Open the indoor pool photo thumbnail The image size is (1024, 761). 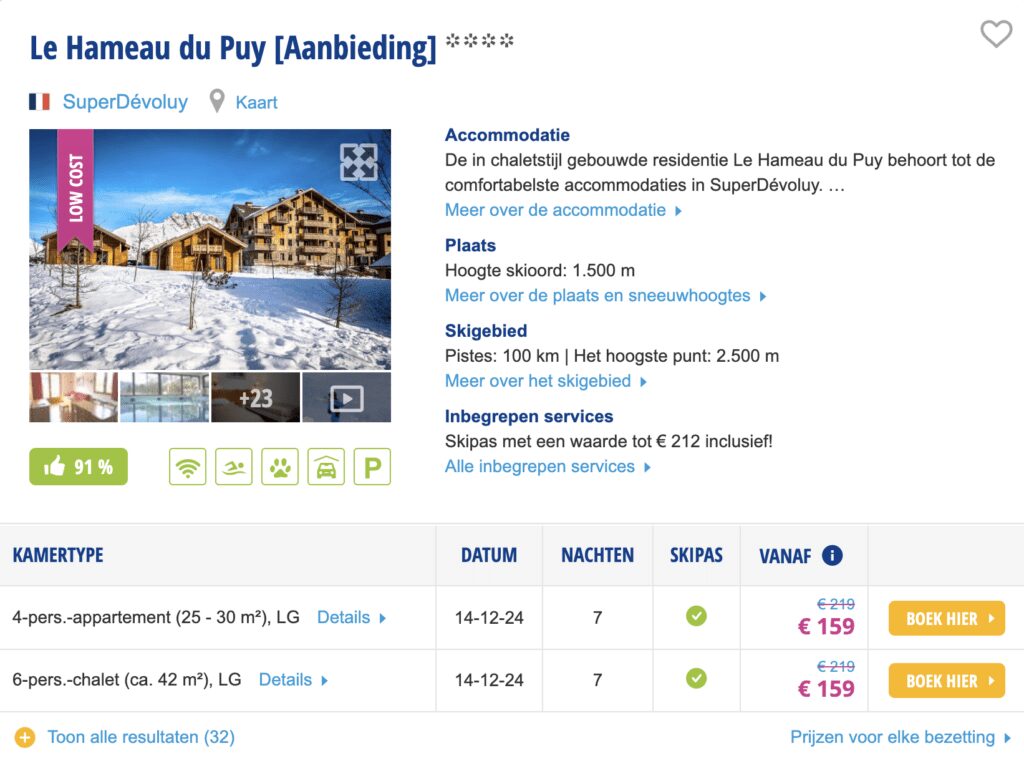164,398
